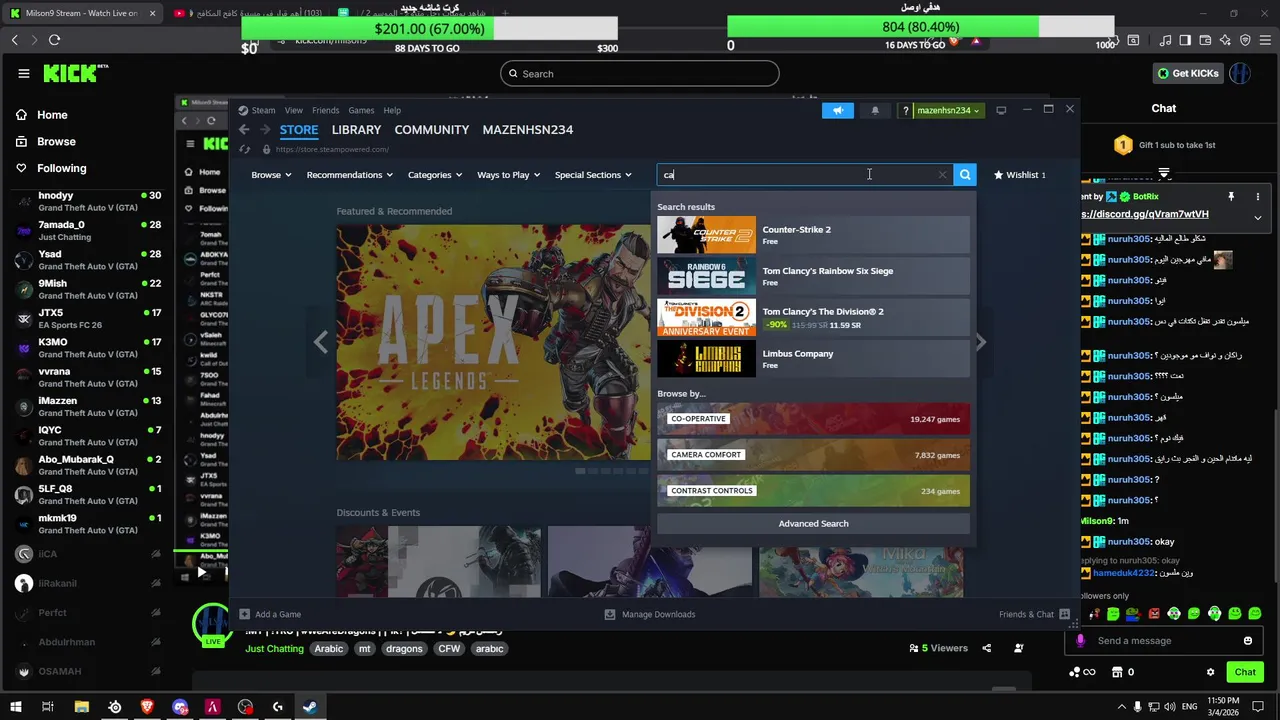Go back with Steam navigation arrow
The width and height of the screenshot is (1280, 720).
click(x=244, y=130)
